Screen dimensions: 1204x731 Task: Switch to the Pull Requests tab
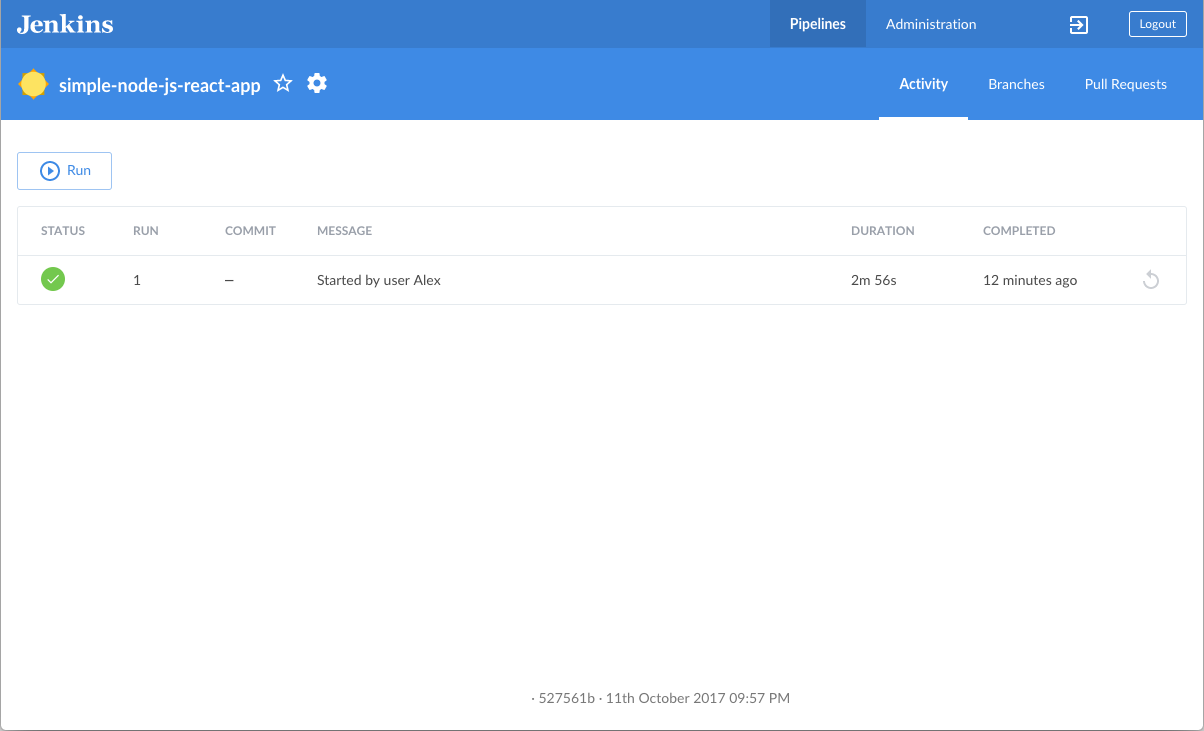1125,84
